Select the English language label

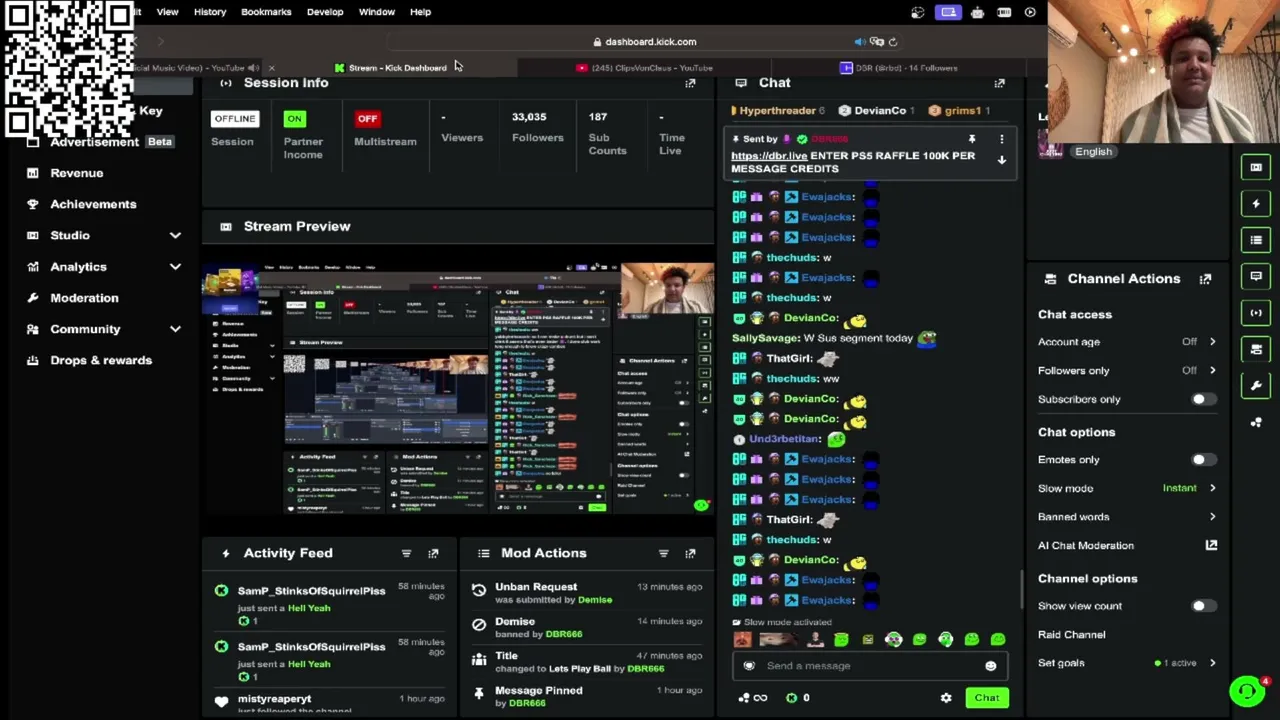1093,152
